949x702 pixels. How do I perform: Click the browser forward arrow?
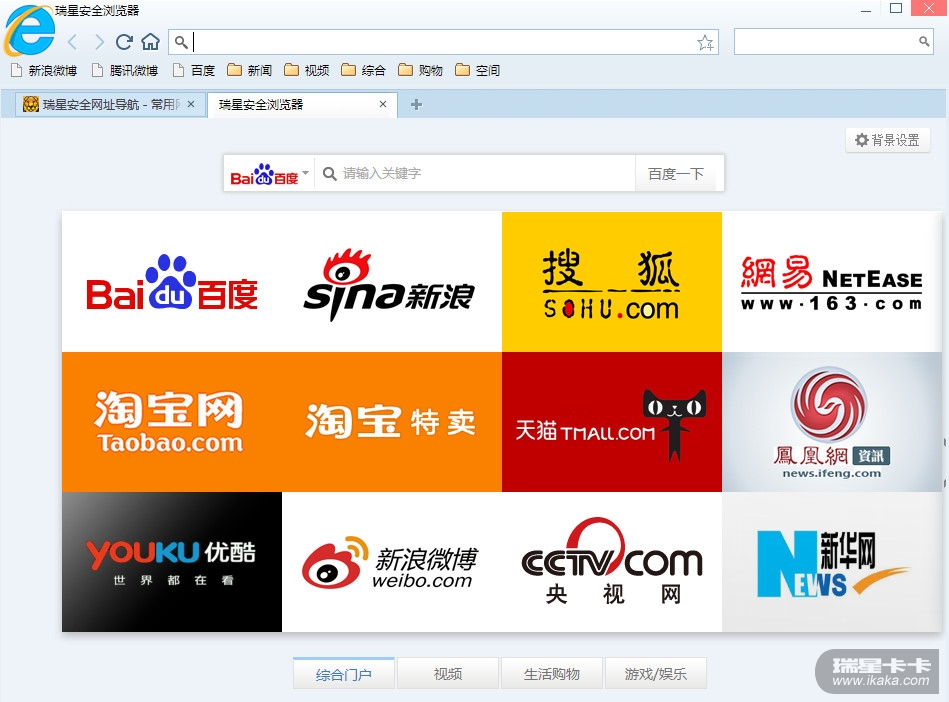point(99,42)
